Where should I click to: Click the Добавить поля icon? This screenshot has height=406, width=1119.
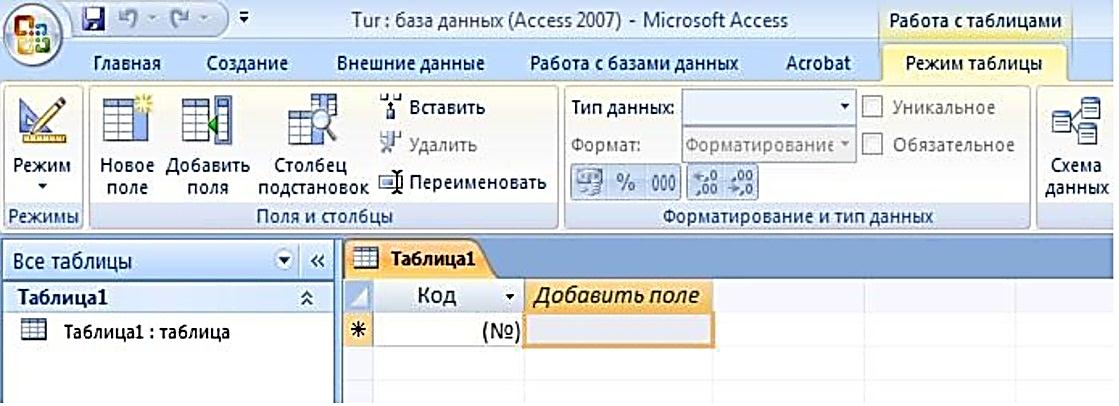click(207, 118)
